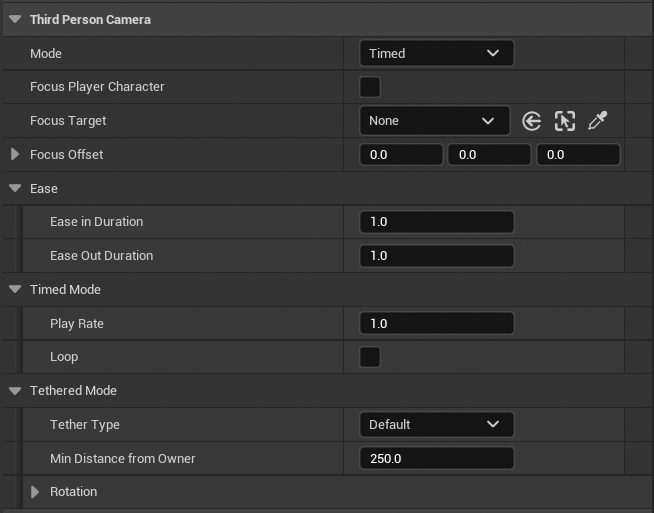Expand the Focus Offset property

(x=15, y=155)
